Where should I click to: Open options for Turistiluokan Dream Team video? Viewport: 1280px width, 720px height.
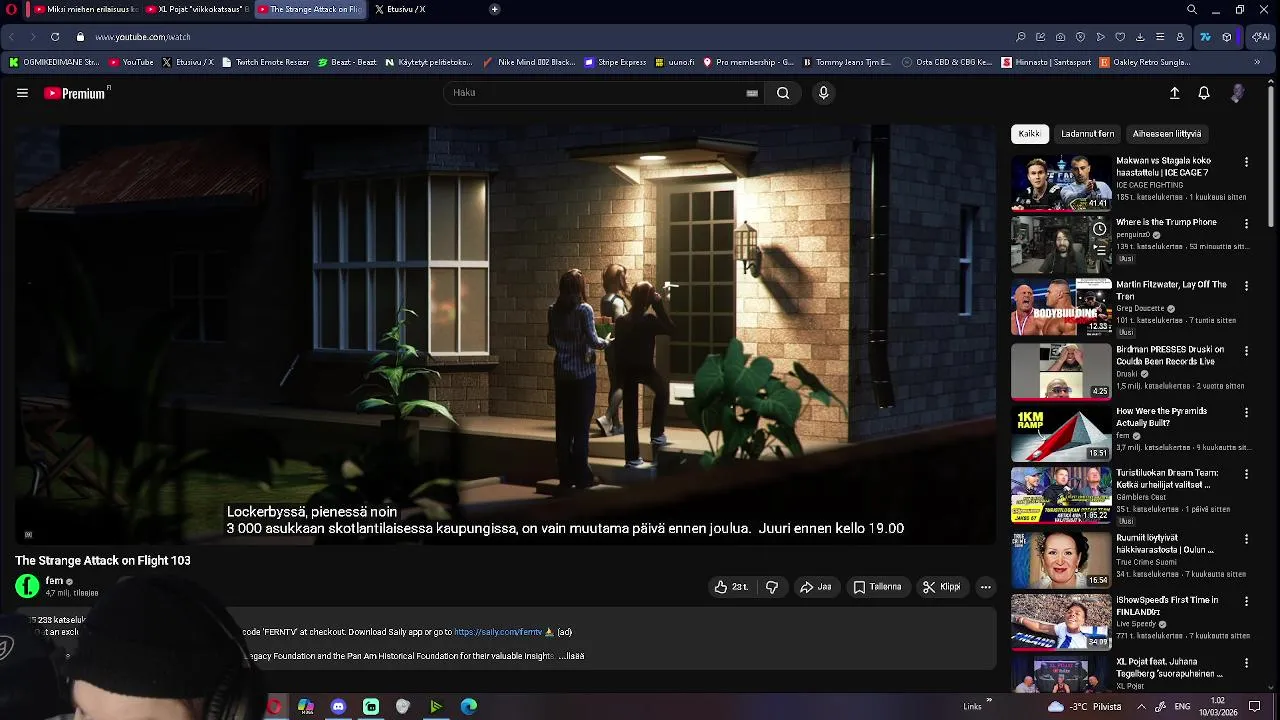pyautogui.click(x=1246, y=475)
